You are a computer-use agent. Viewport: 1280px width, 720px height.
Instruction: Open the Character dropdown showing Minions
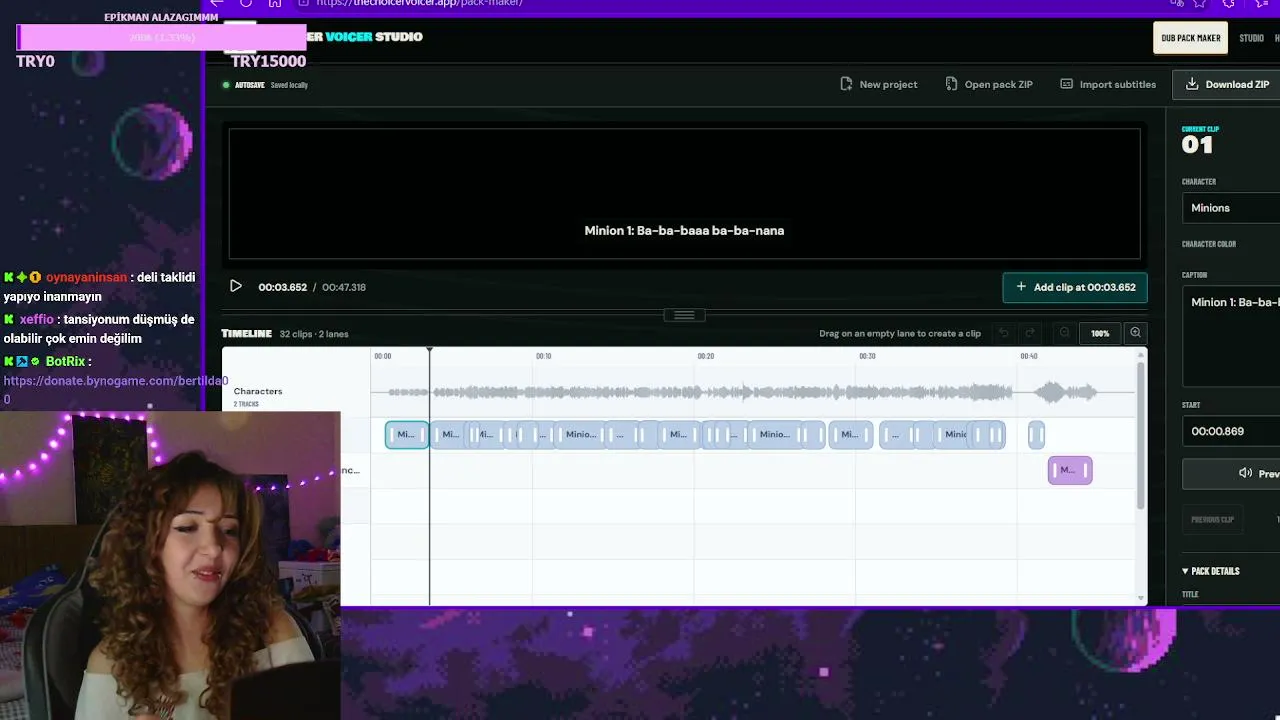pos(1231,208)
